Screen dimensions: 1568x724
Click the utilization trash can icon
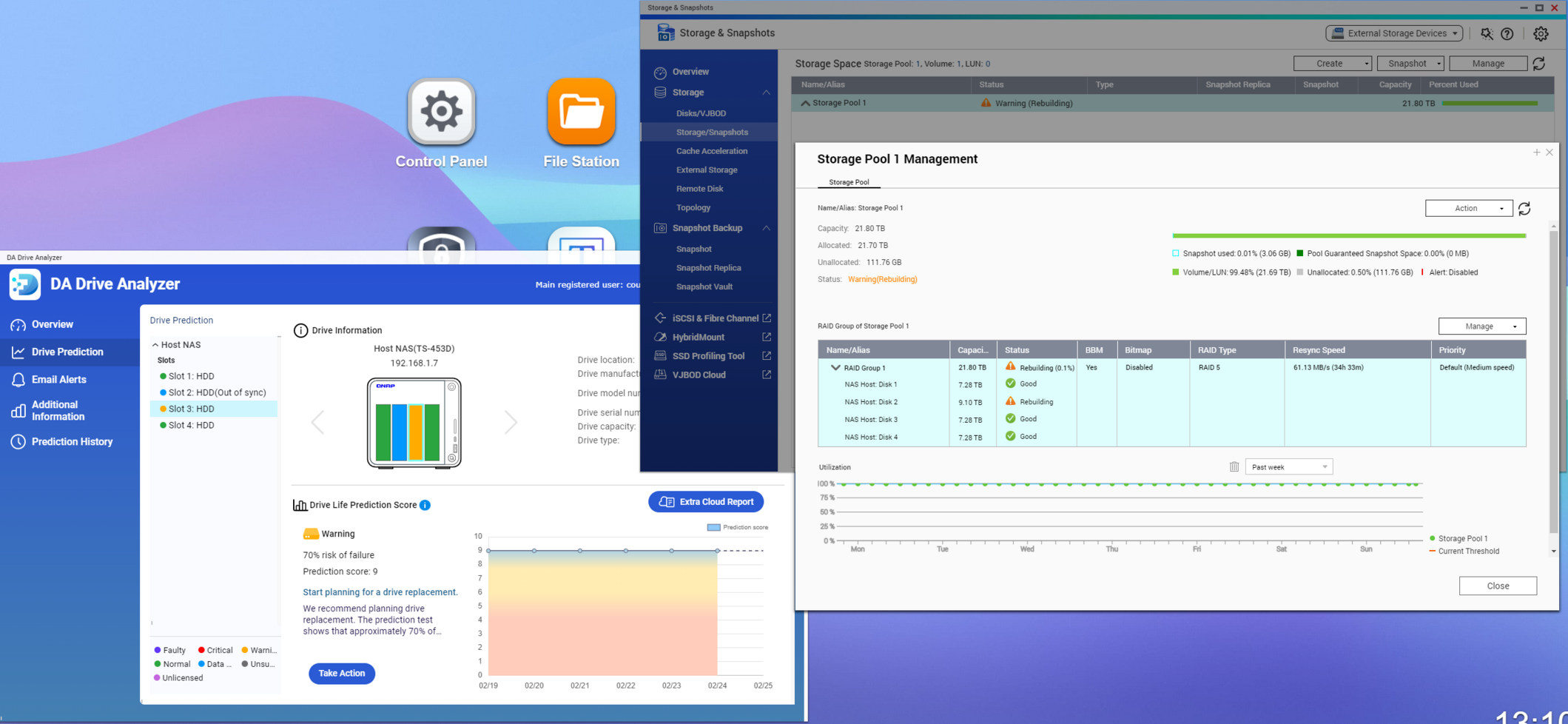1234,467
